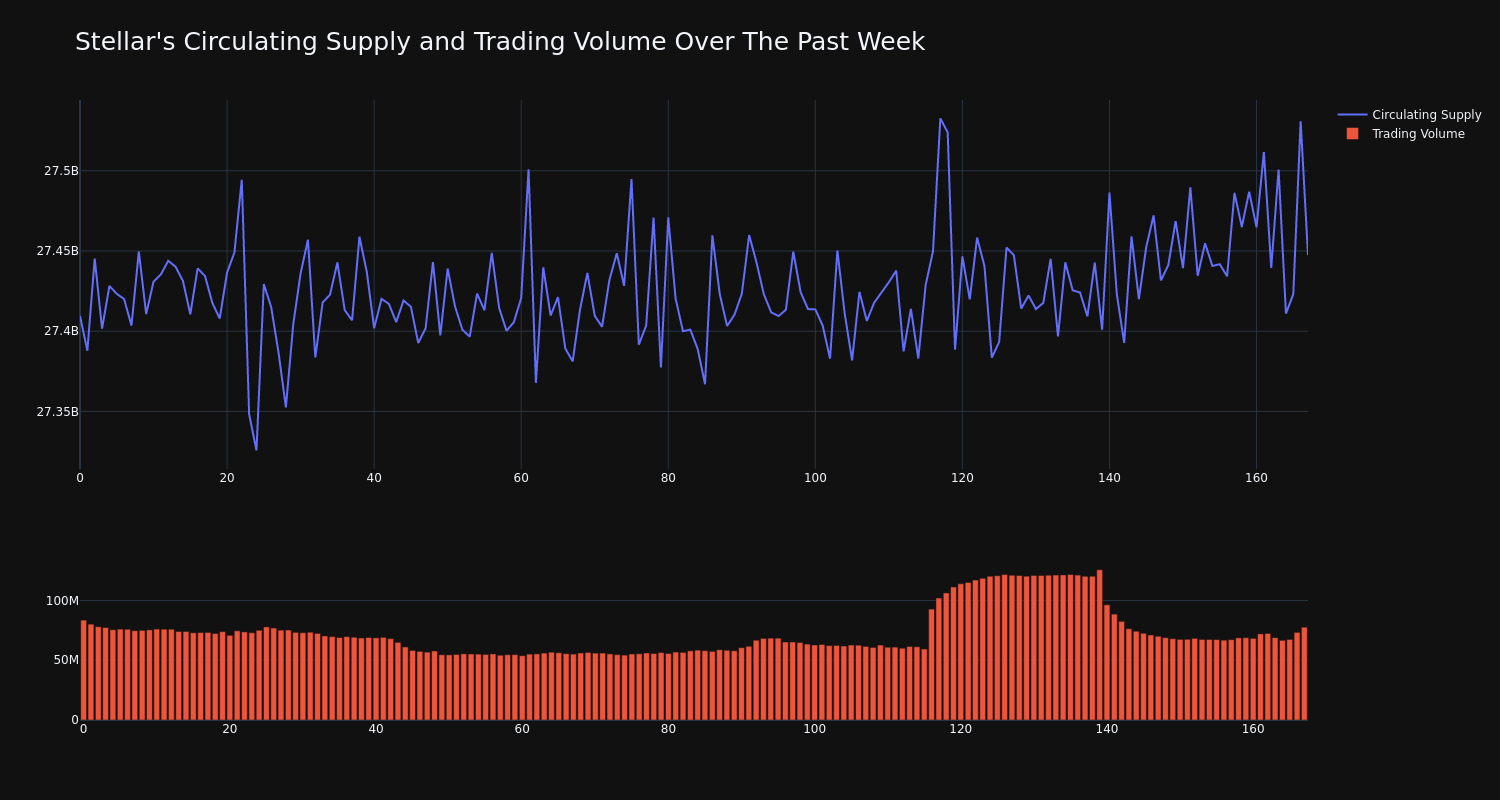
Task: Click the 120 tick on upper x-axis
Action: (962, 478)
